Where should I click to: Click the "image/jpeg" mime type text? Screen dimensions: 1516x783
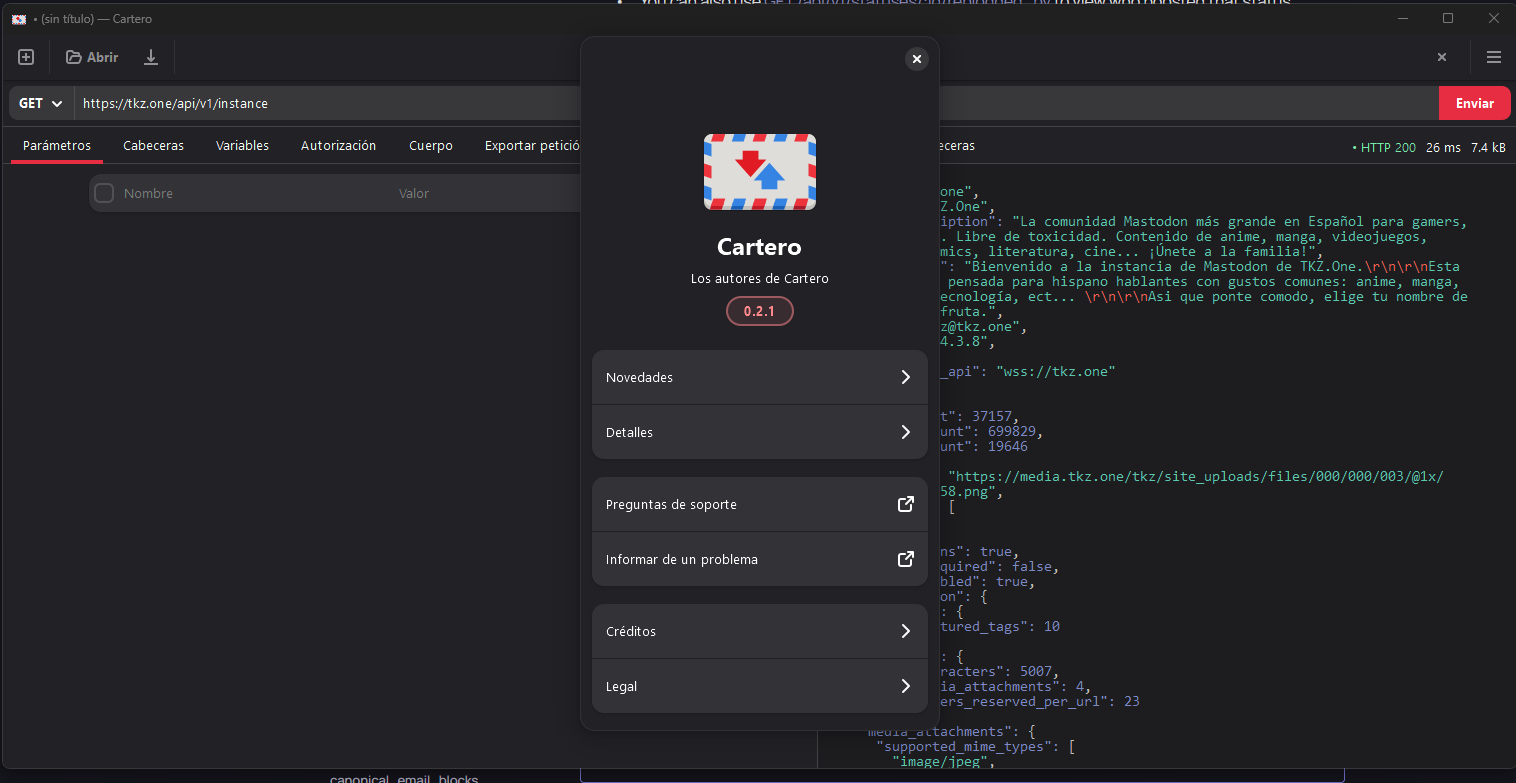tap(941, 762)
